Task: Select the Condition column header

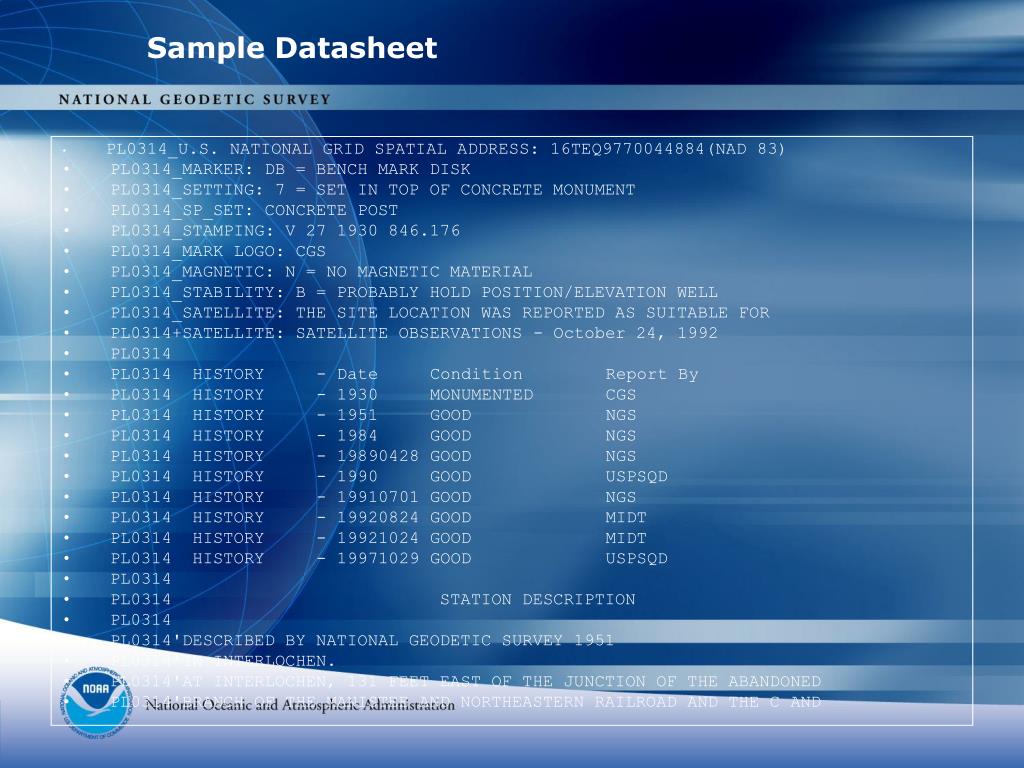Action: 476,374
